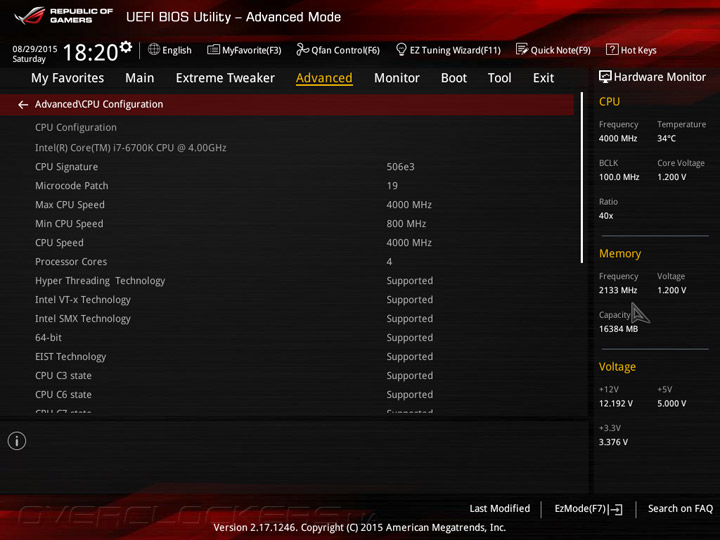Click the 08/29/2015 date text
The image size is (720, 540).
[x=35, y=49]
